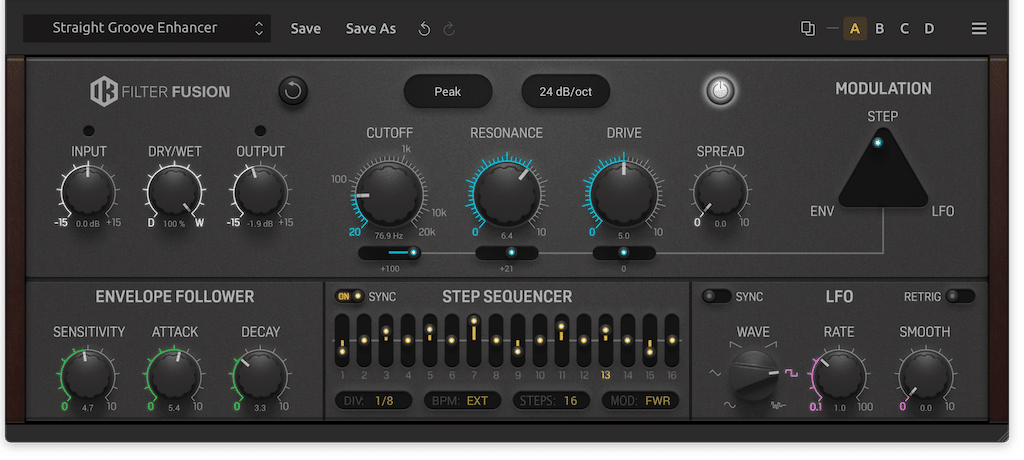Click the LFO SMOOTH knob
Image resolution: width=1024 pixels, height=460 pixels.
925,376
